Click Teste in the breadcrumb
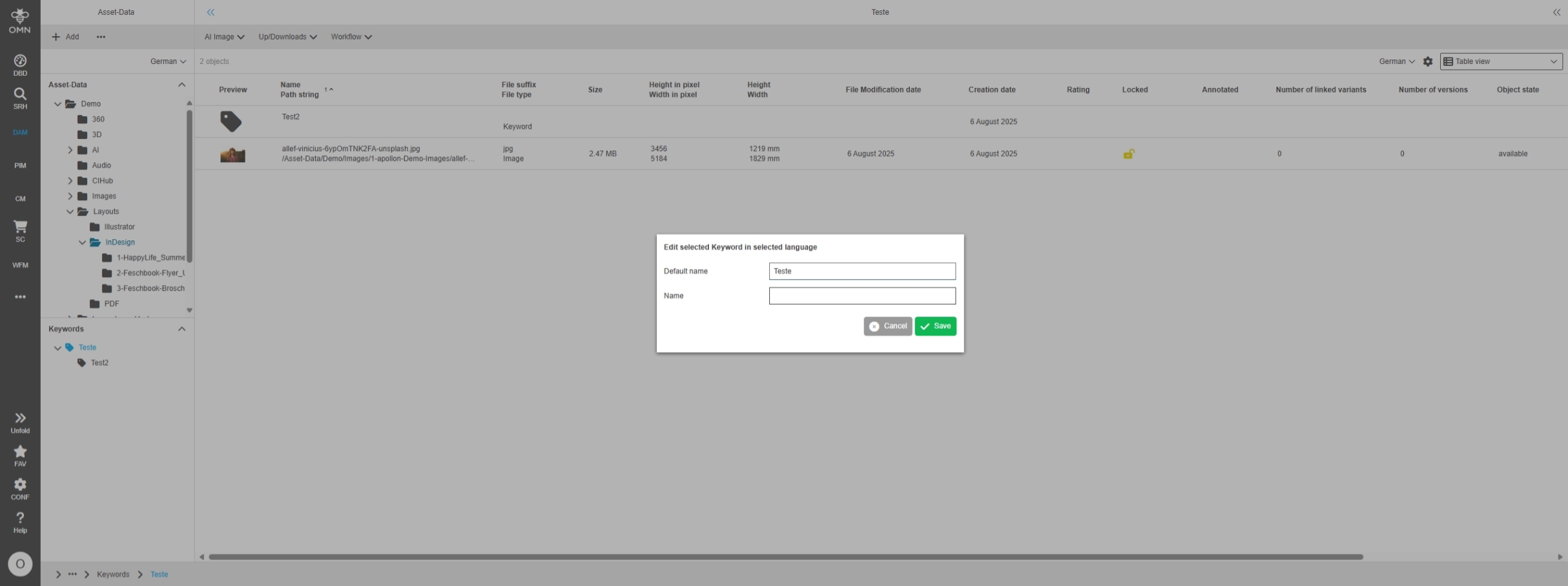This screenshot has height=586, width=1568. (159, 574)
